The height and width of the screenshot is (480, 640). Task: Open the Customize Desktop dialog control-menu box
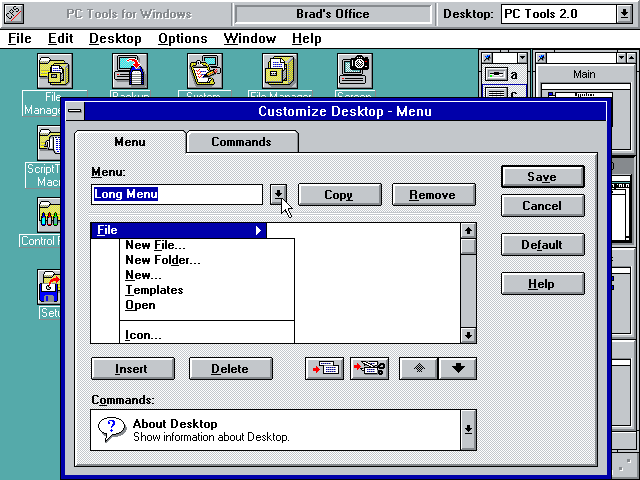pos(75,111)
